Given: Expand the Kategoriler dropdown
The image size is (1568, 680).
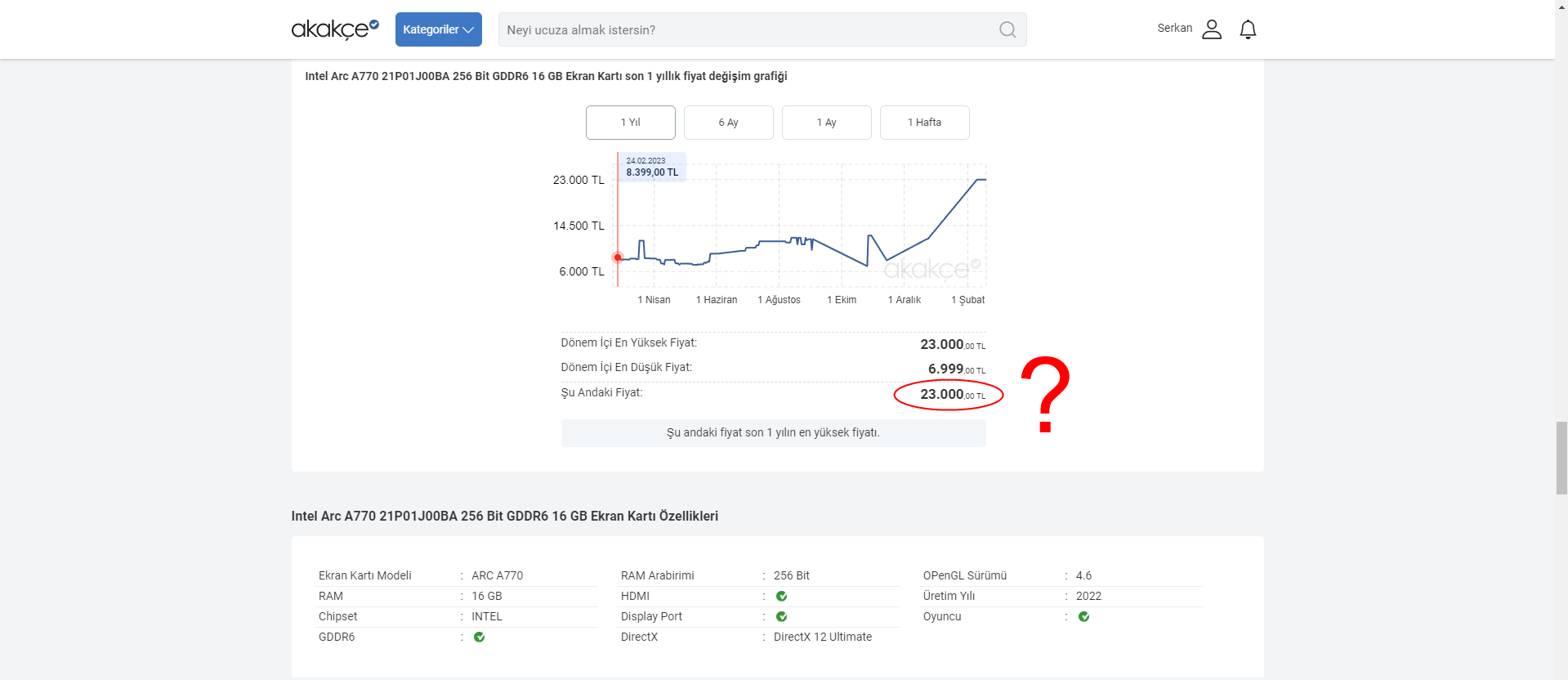Looking at the screenshot, I should 439,29.
